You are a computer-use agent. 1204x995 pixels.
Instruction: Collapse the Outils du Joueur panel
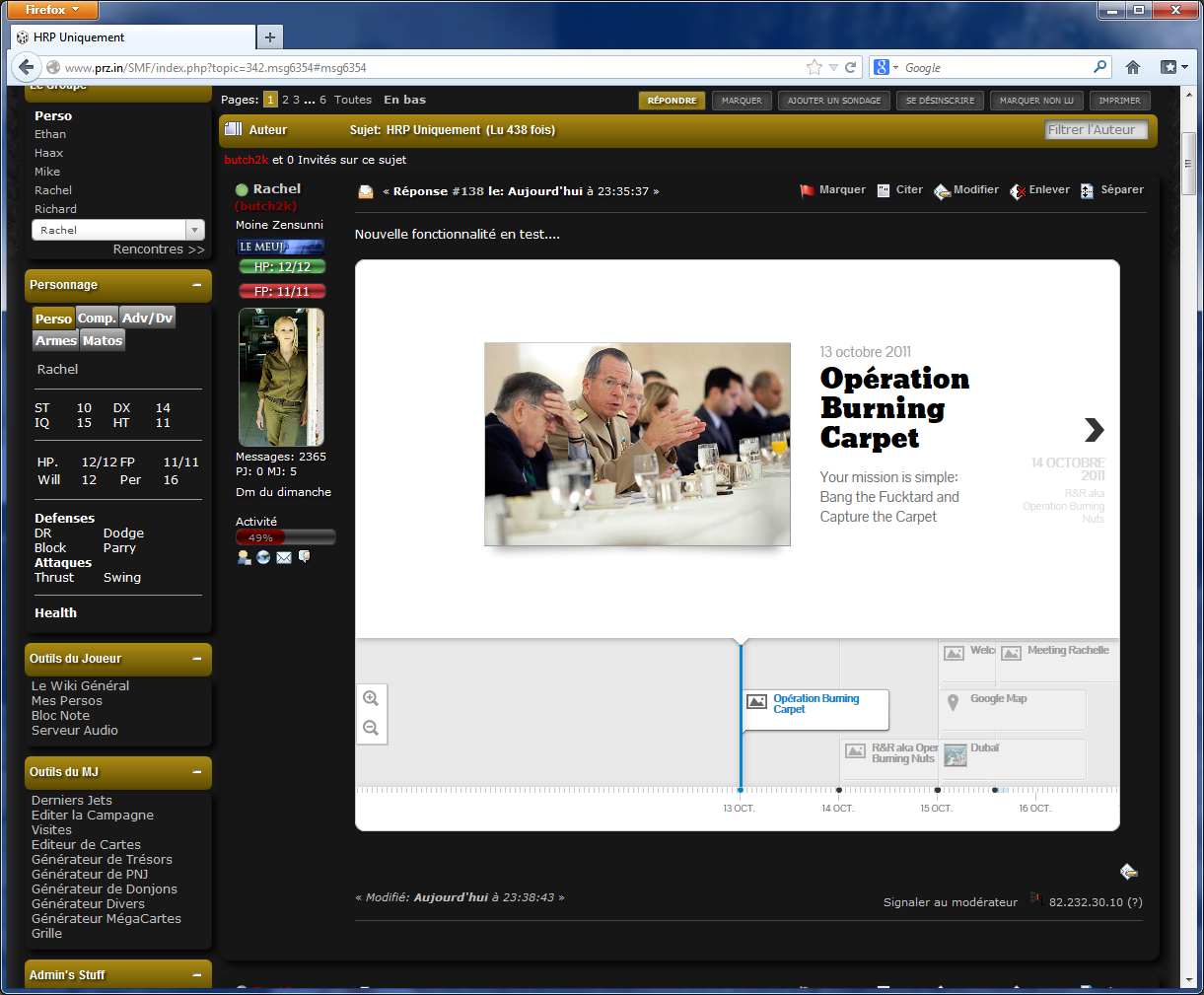[x=197, y=659]
